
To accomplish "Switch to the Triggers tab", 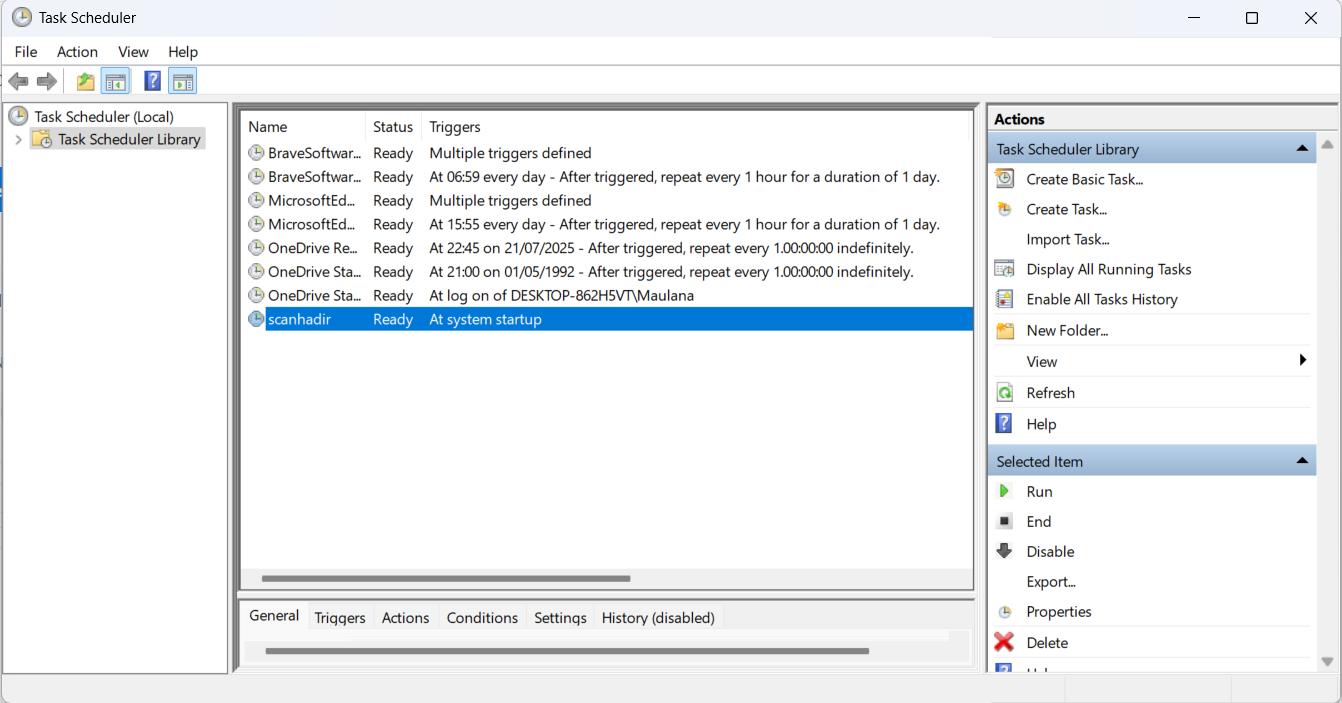I will click(340, 617).
